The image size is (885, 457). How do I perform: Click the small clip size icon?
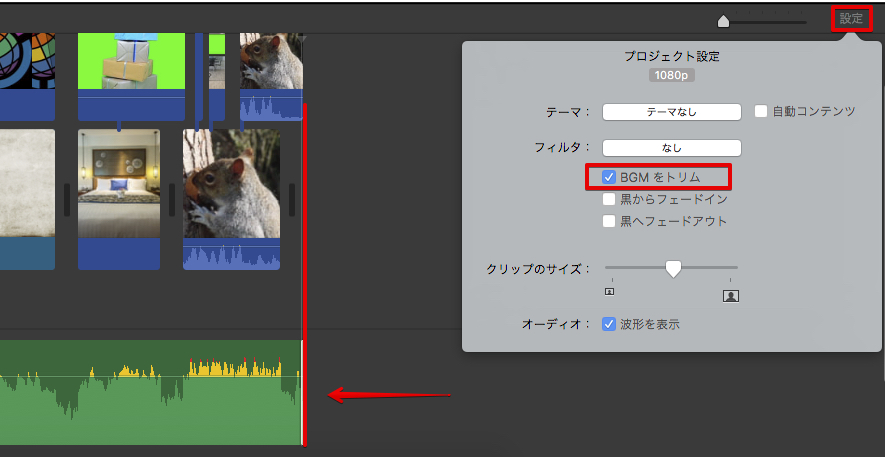coord(610,292)
